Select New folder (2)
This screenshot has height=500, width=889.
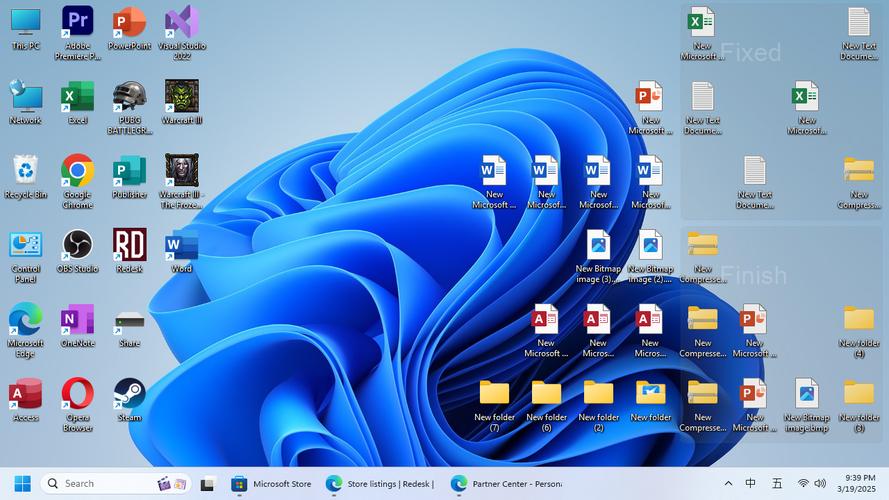click(x=599, y=405)
